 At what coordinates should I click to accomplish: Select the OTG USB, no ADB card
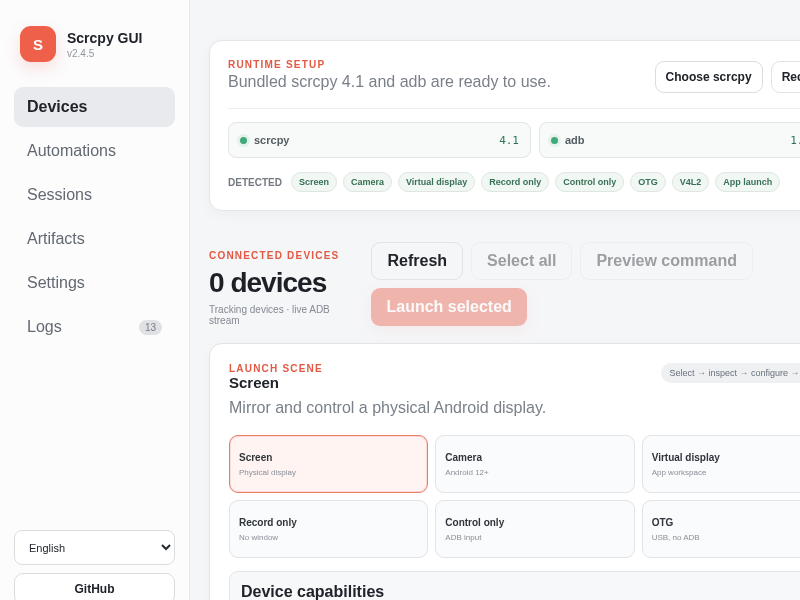click(x=721, y=529)
